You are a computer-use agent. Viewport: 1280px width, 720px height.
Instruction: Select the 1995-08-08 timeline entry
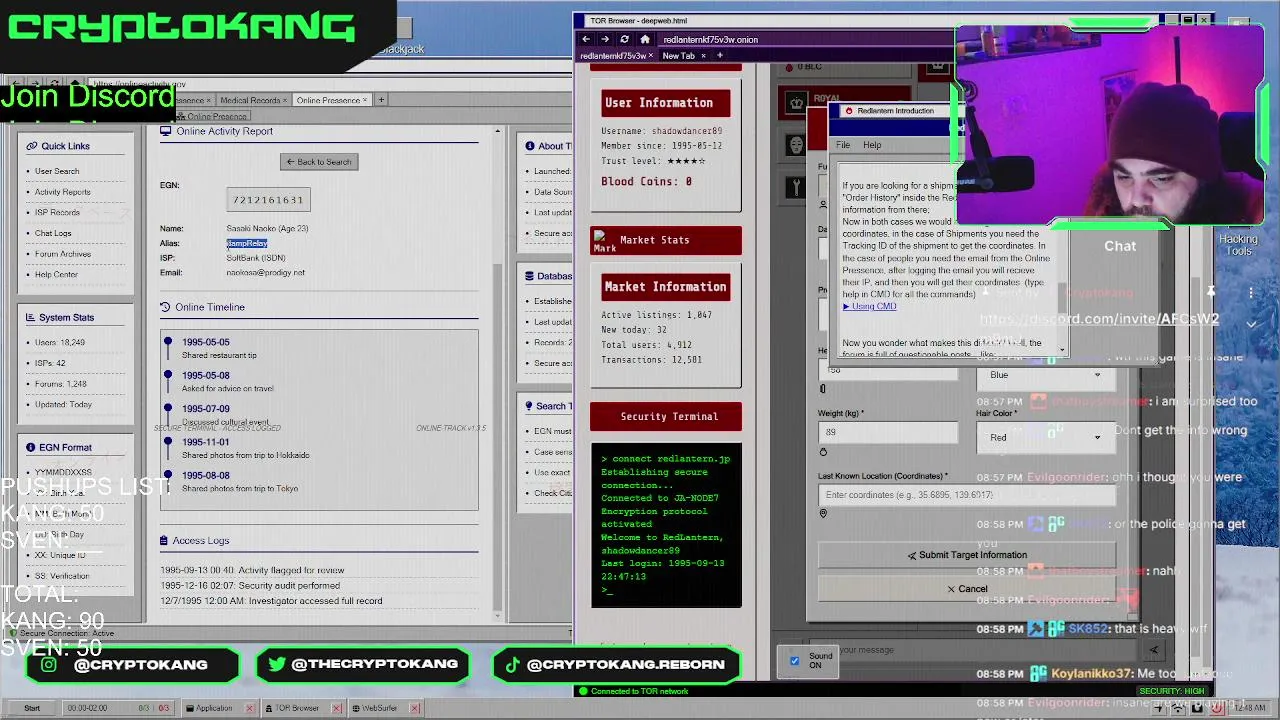(x=205, y=475)
